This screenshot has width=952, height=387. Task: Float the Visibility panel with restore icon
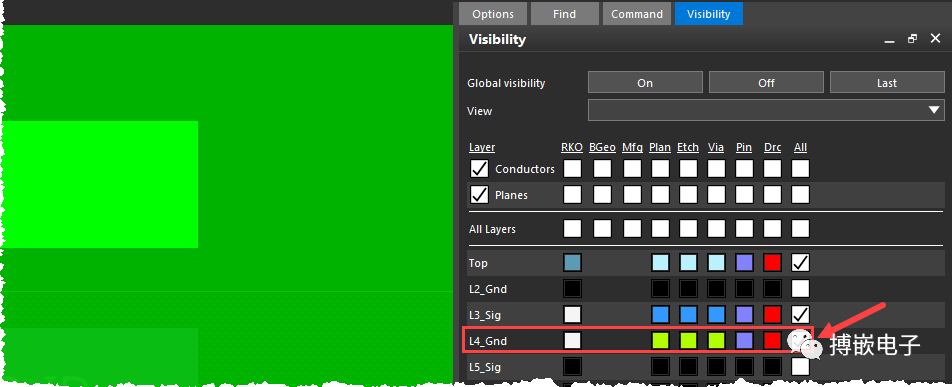click(912, 39)
